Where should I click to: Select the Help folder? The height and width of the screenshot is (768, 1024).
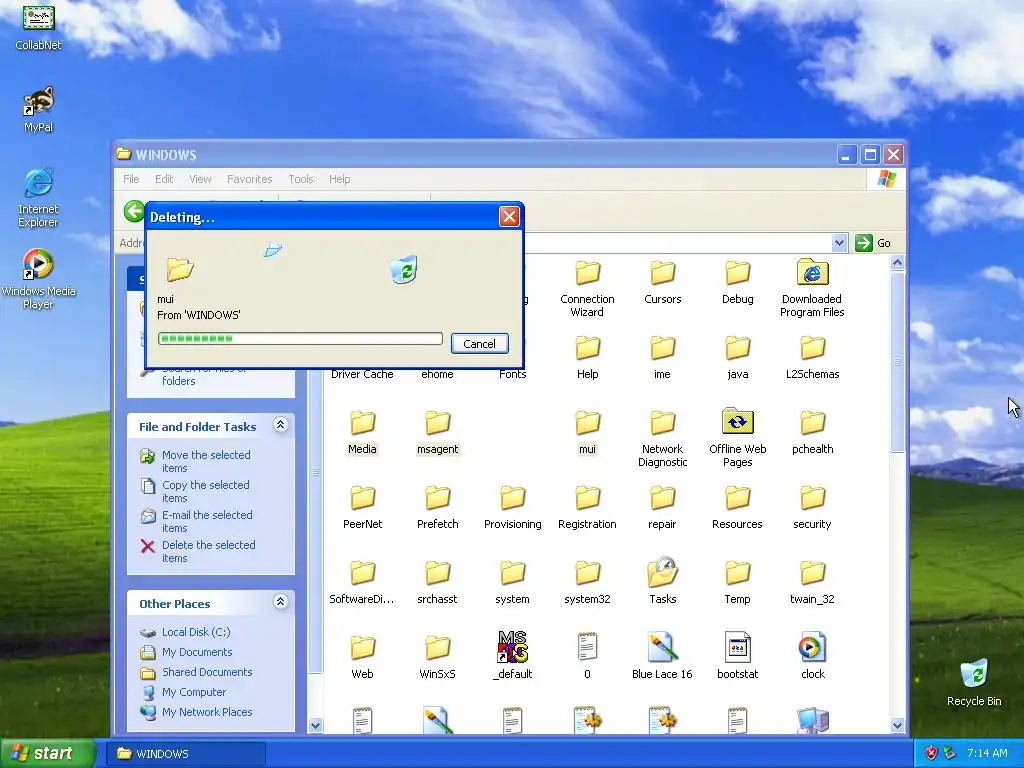coord(587,357)
